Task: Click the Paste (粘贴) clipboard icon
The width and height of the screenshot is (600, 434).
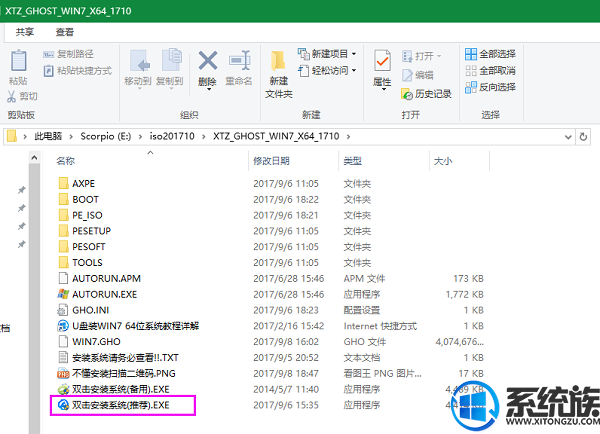Action: tap(18, 61)
